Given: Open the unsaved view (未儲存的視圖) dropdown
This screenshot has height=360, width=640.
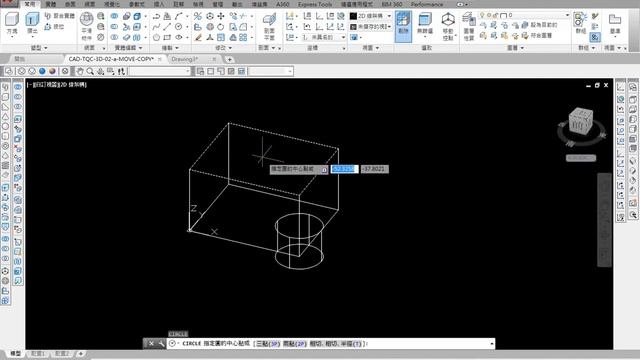Looking at the screenshot, I should click(x=389, y=27).
